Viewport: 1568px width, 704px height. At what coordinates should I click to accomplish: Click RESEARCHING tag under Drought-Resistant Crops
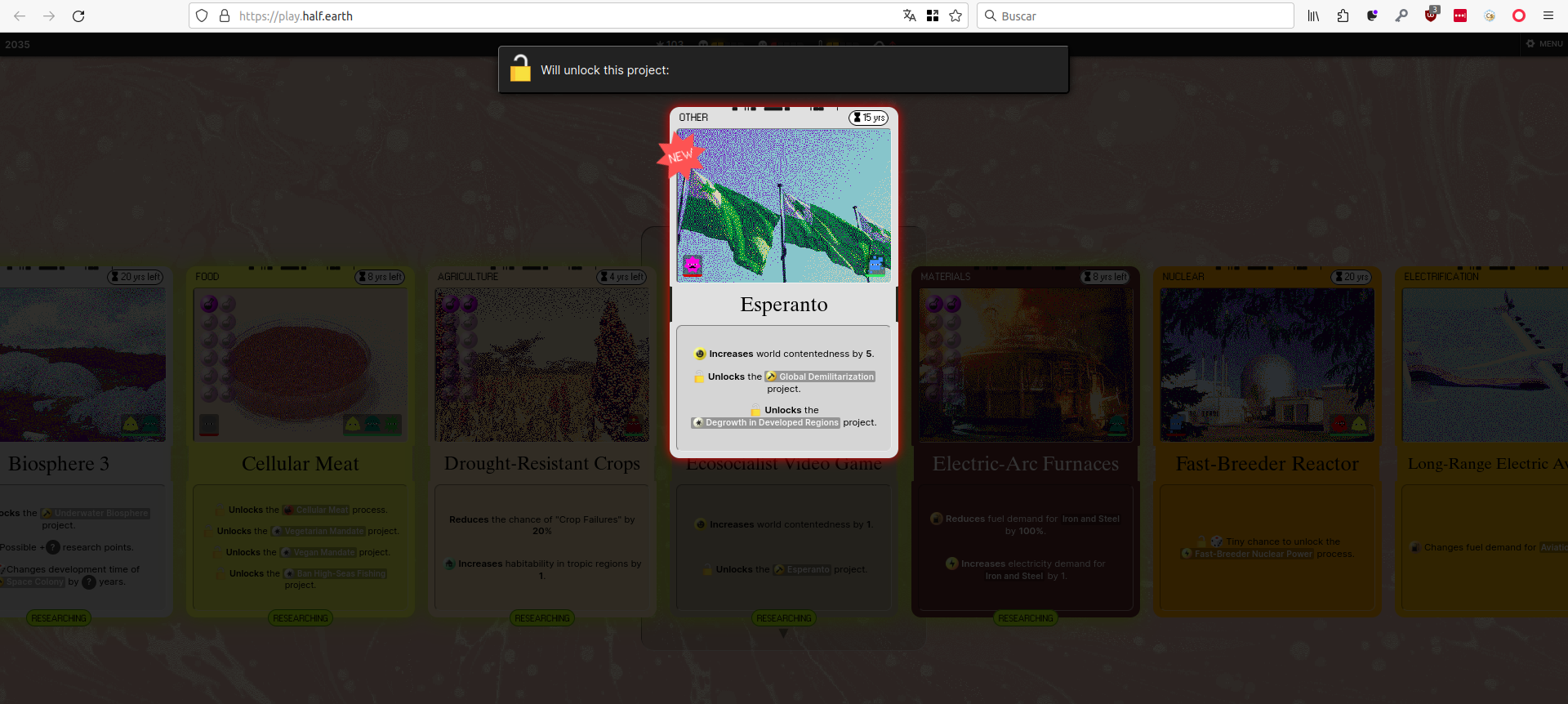542,618
